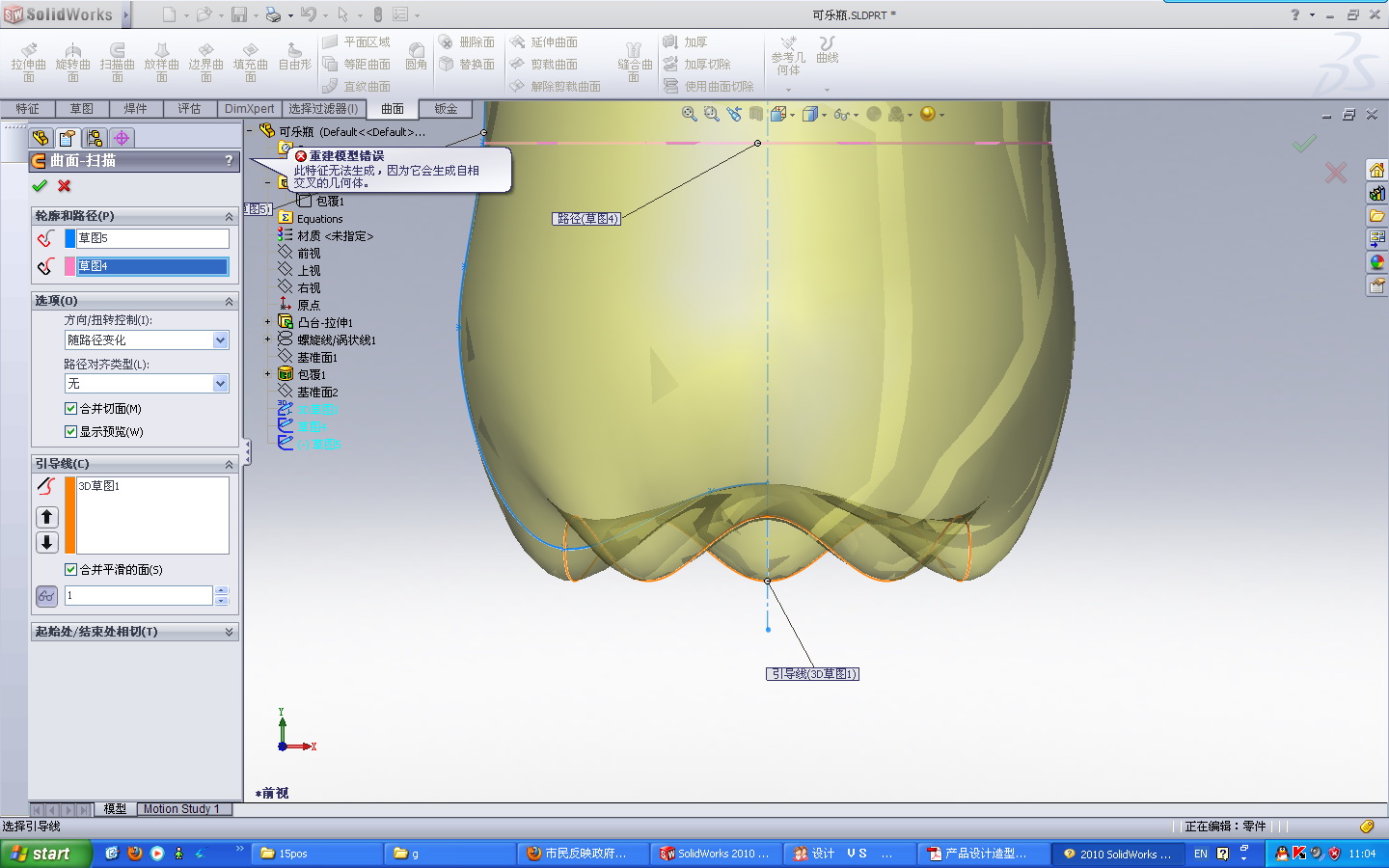Click blue profile color swatch for 草图5

pos(69,238)
